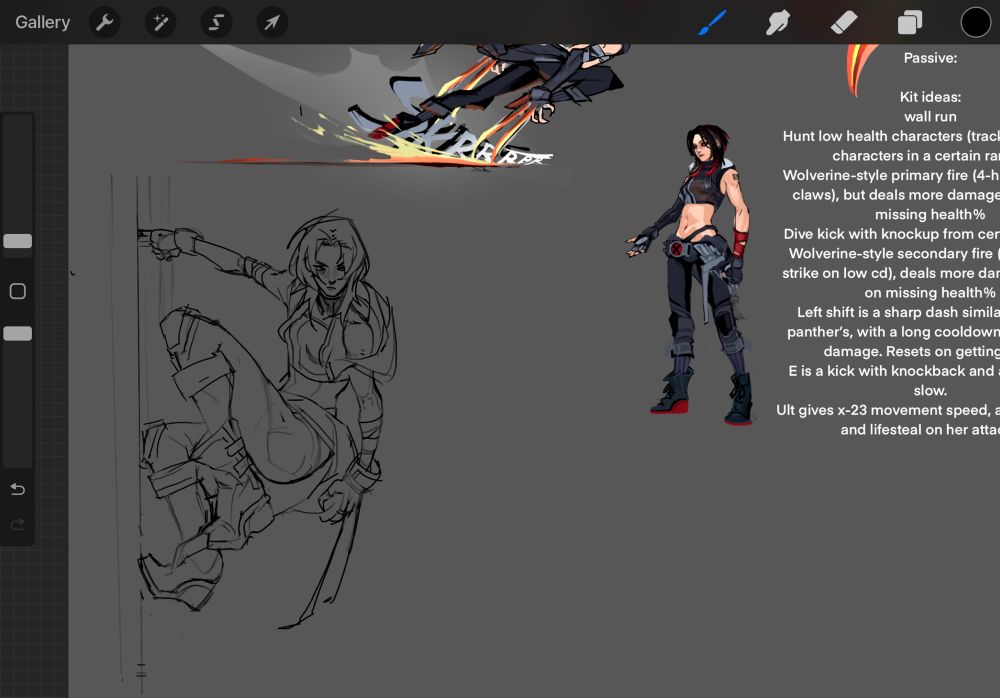Activate the Transform arrow tool
1000x698 pixels.
click(x=272, y=22)
